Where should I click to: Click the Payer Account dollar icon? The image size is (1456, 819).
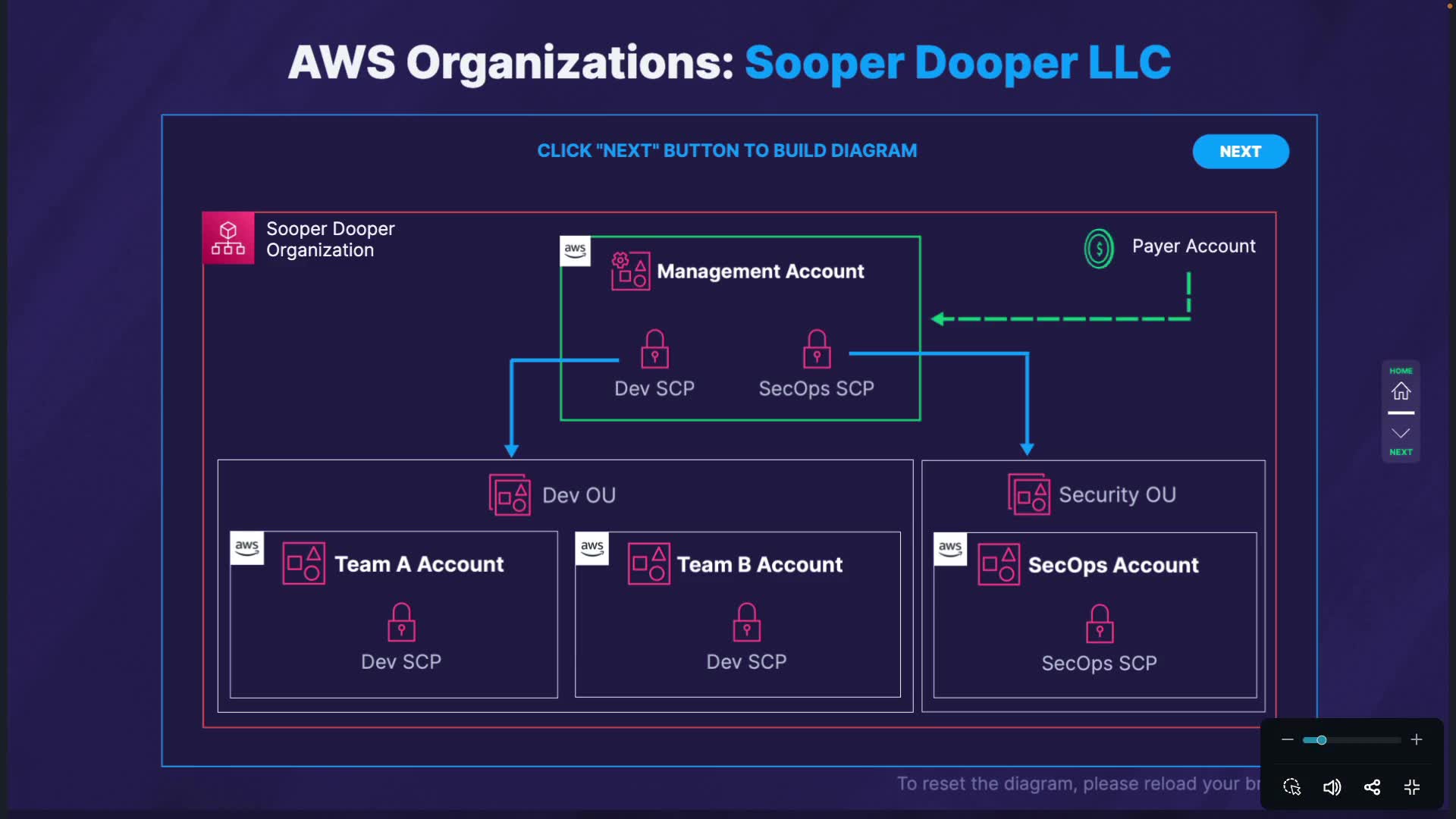1099,248
